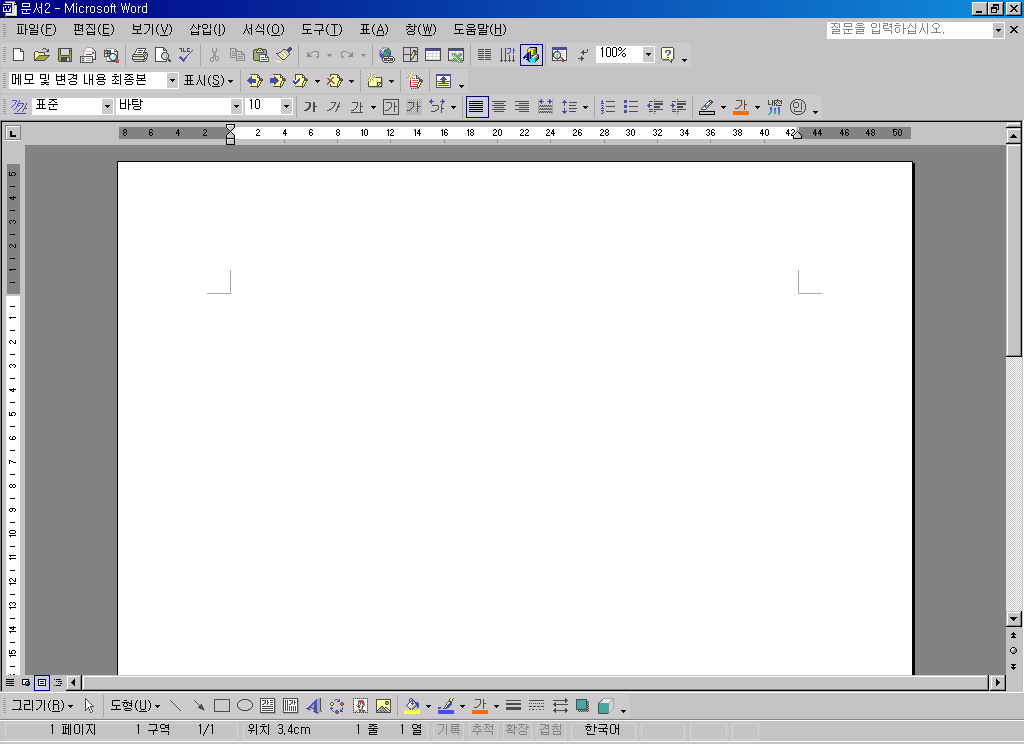The image size is (1024, 744).
Task: Open the Columns layout button
Action: click(x=485, y=55)
